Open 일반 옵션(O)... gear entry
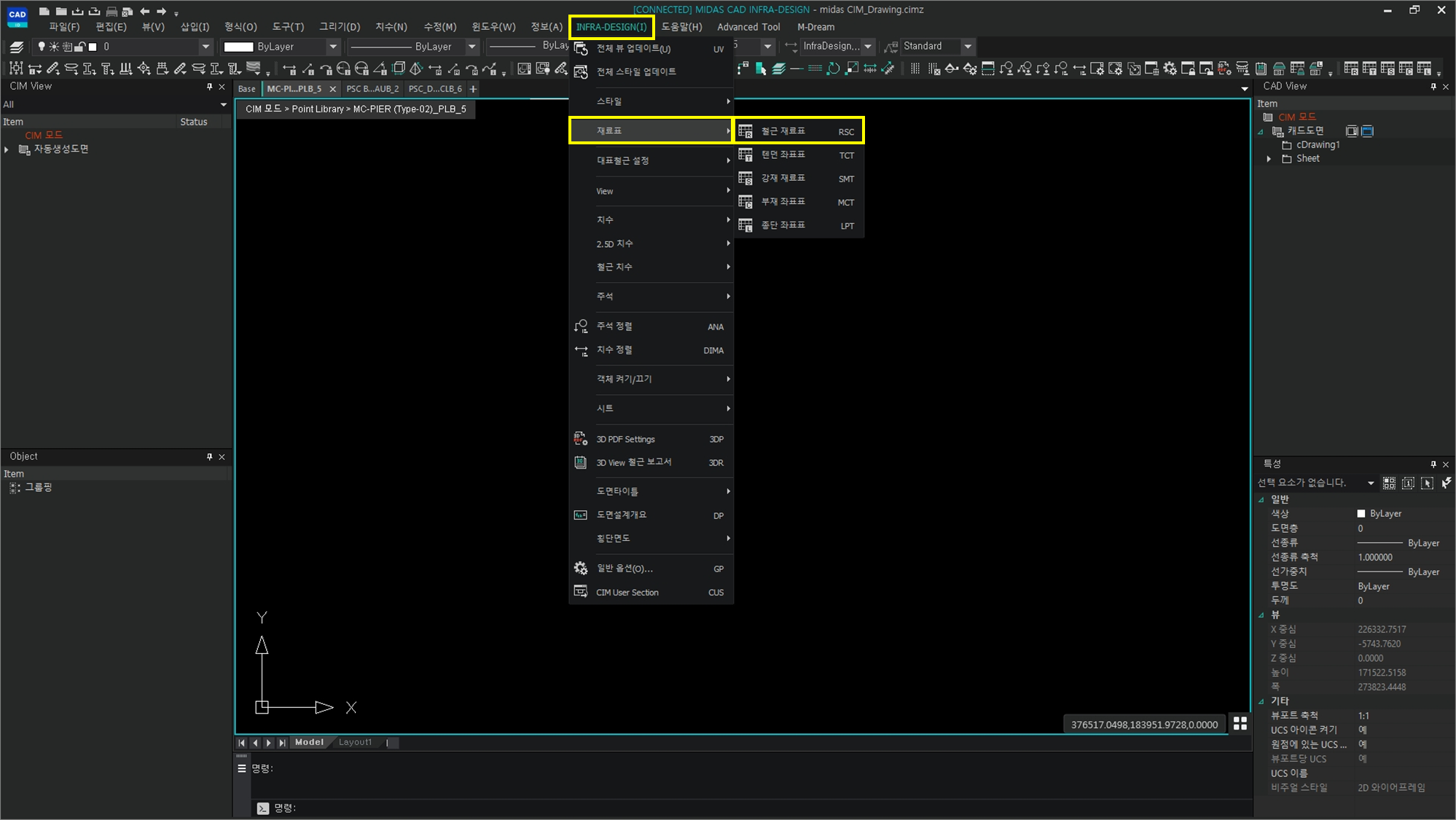Screen dimensions: 1456x820 pos(651,569)
